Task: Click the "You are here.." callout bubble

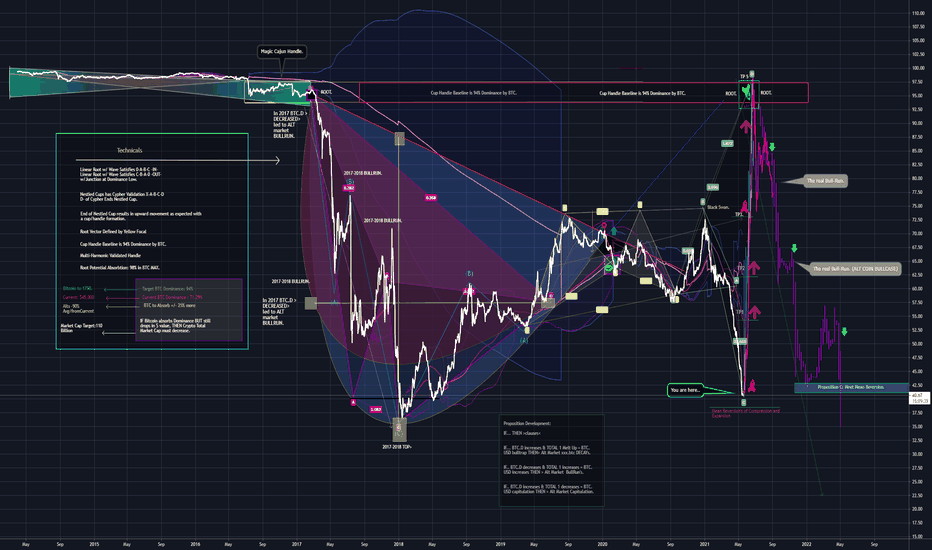Action: (685, 390)
